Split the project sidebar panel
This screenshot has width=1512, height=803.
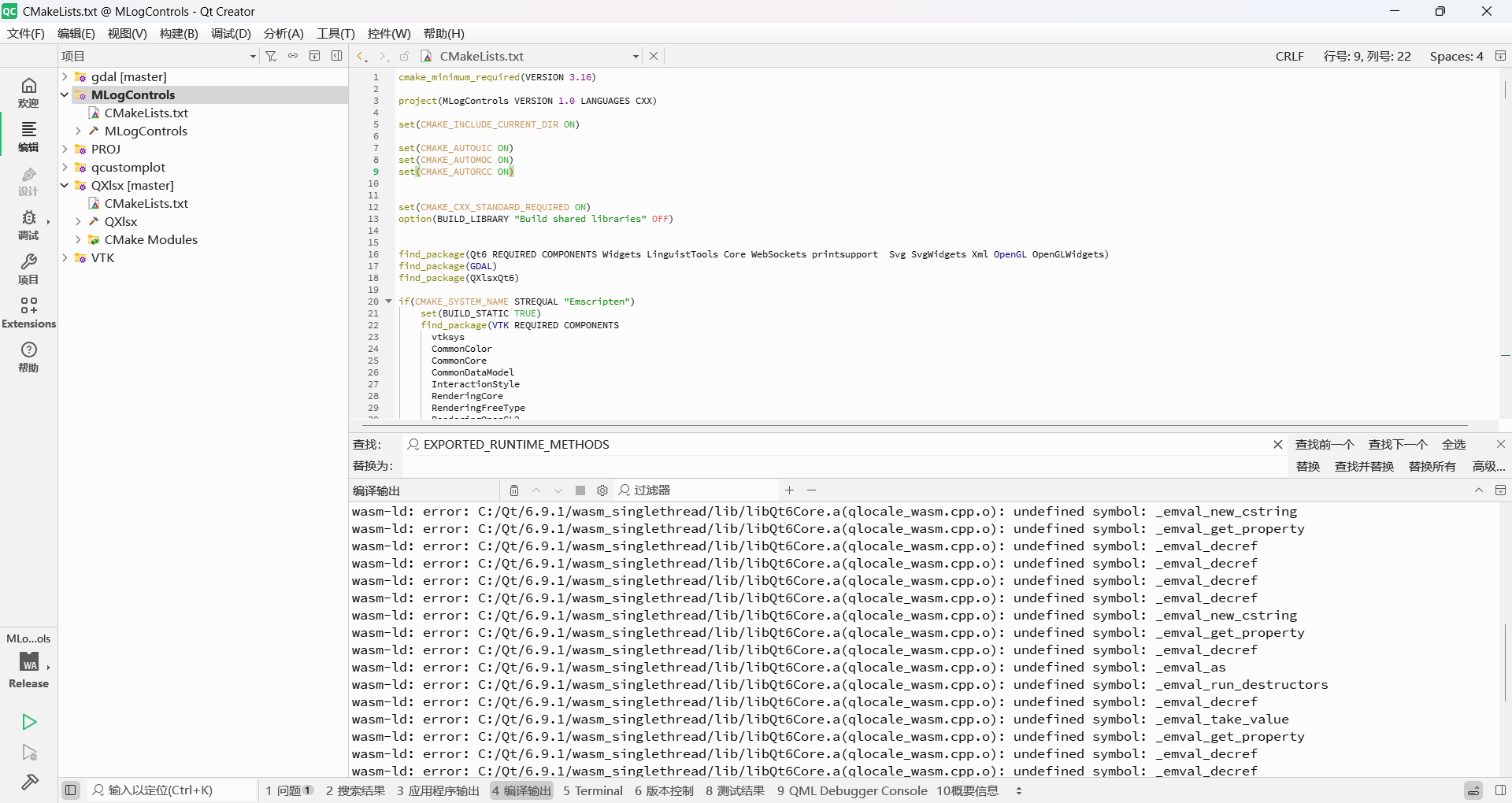[x=315, y=56]
